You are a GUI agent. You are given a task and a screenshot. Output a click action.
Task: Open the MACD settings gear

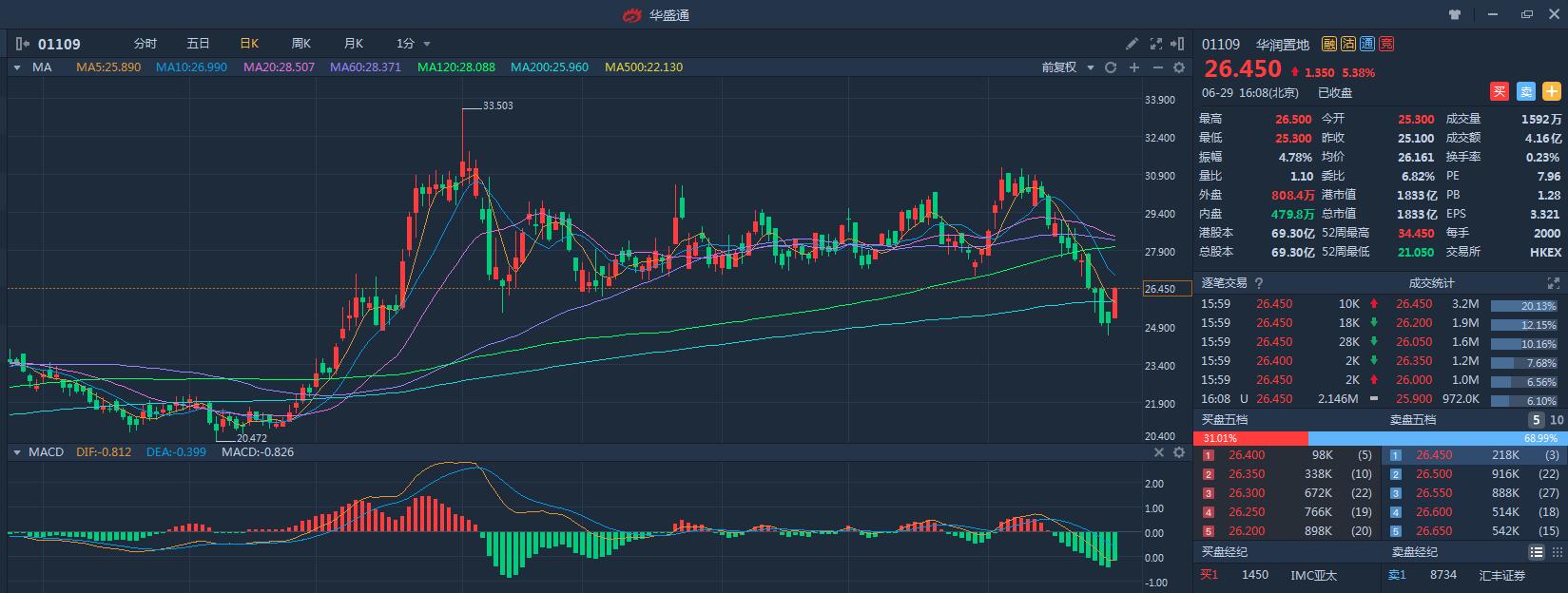pyautogui.click(x=1180, y=452)
